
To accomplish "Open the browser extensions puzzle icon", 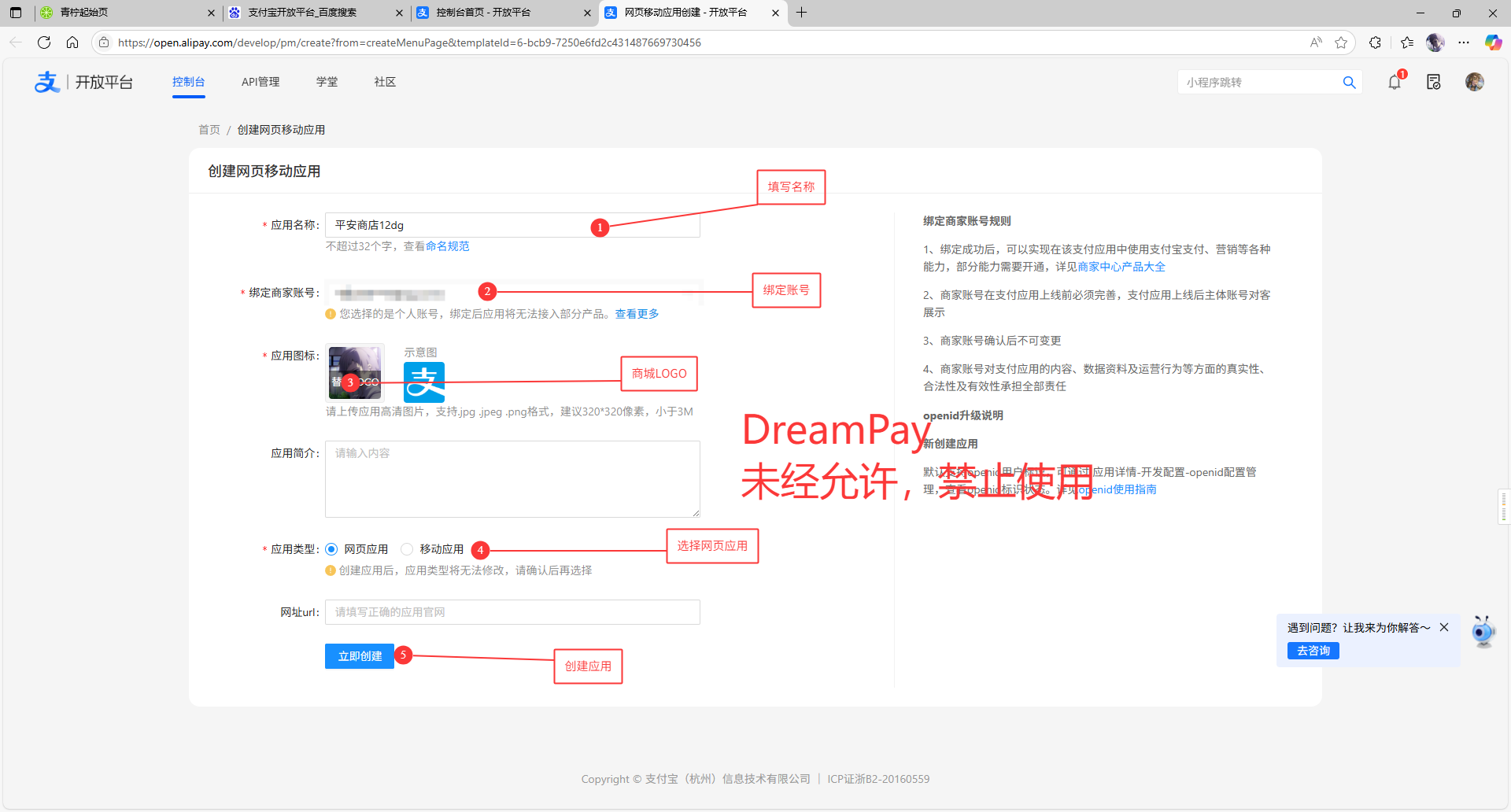I will (x=1375, y=42).
